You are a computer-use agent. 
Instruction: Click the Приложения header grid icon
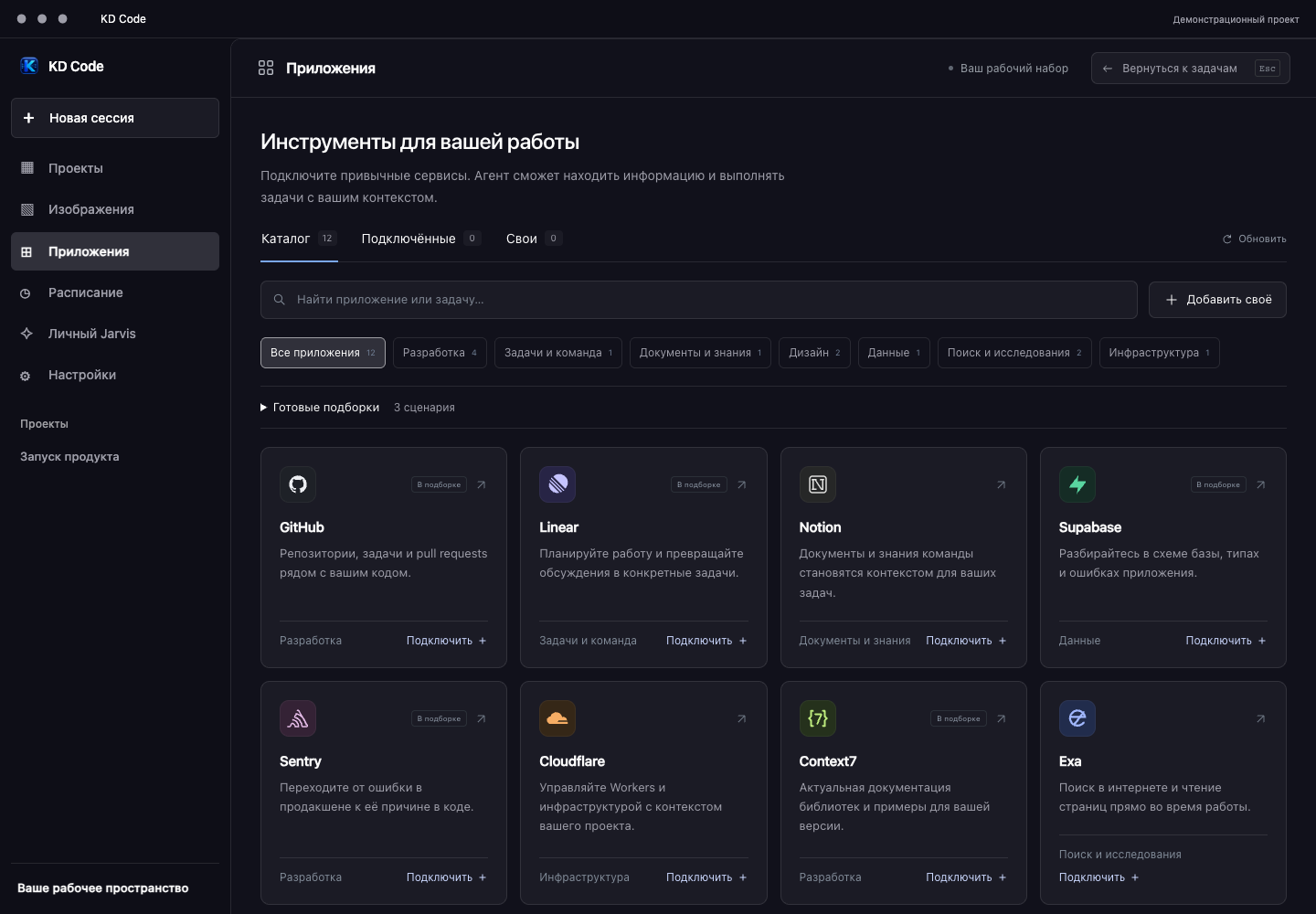tap(266, 68)
